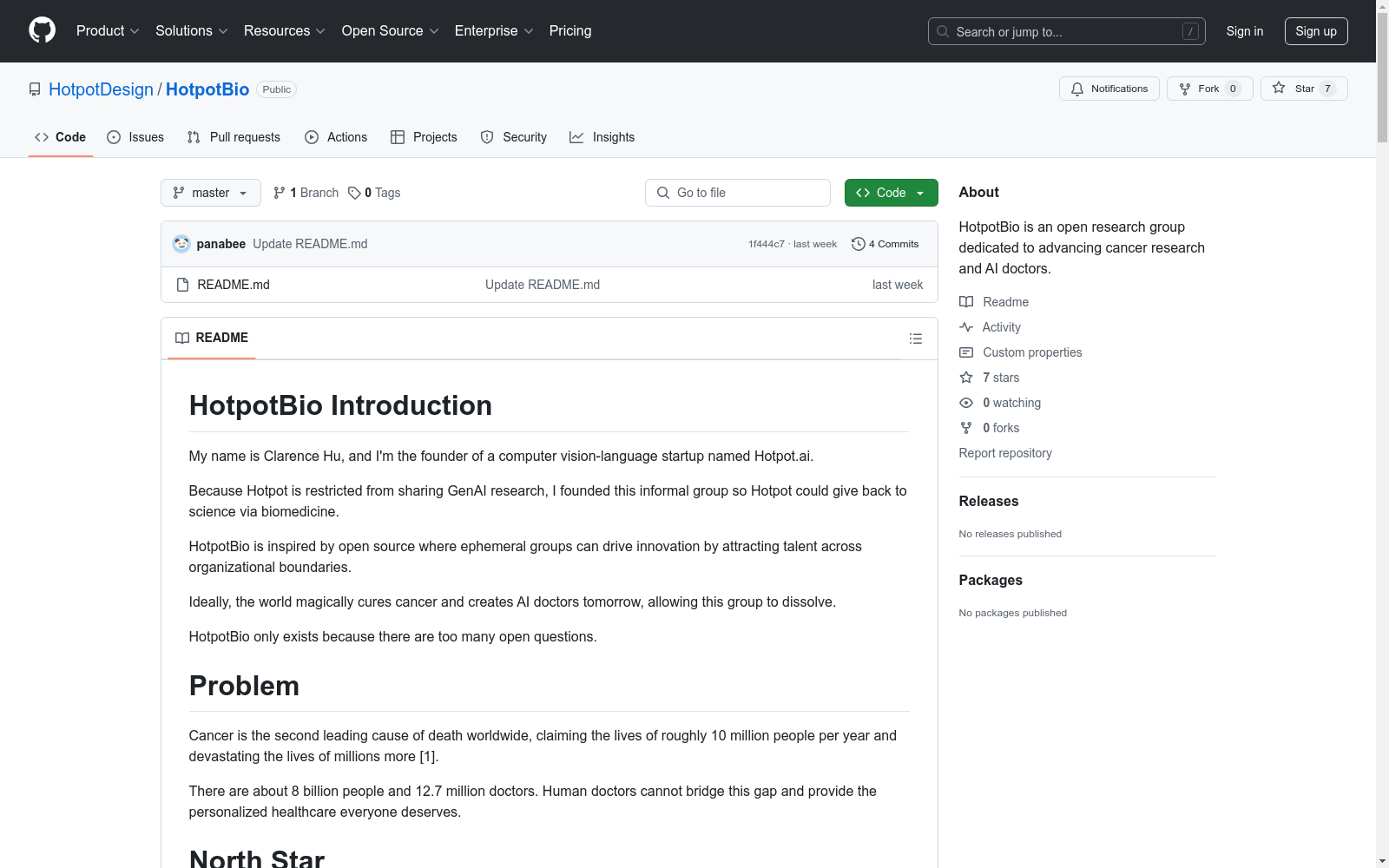This screenshot has height=868, width=1389.
Task: Expand the Enterprise menu
Action: point(494,31)
